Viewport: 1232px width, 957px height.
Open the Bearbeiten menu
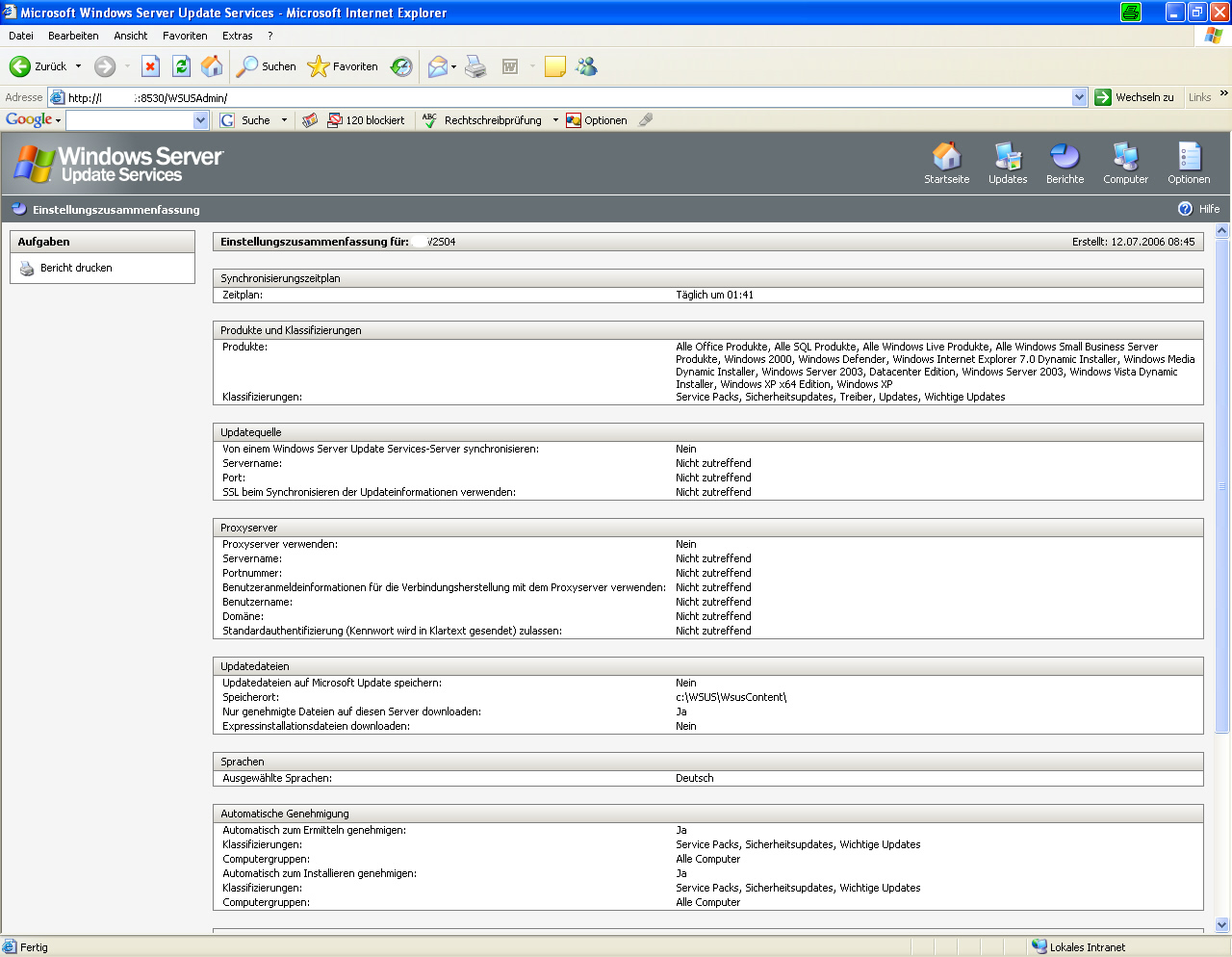coord(73,36)
